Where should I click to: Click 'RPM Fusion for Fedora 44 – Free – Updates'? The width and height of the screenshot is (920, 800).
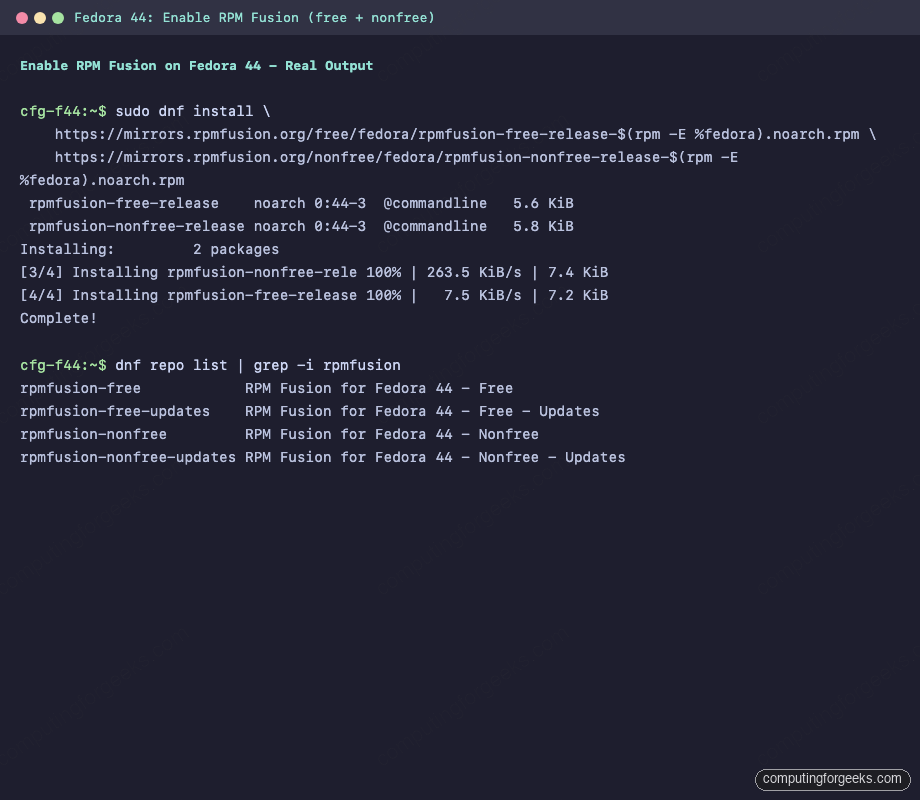coord(422,411)
